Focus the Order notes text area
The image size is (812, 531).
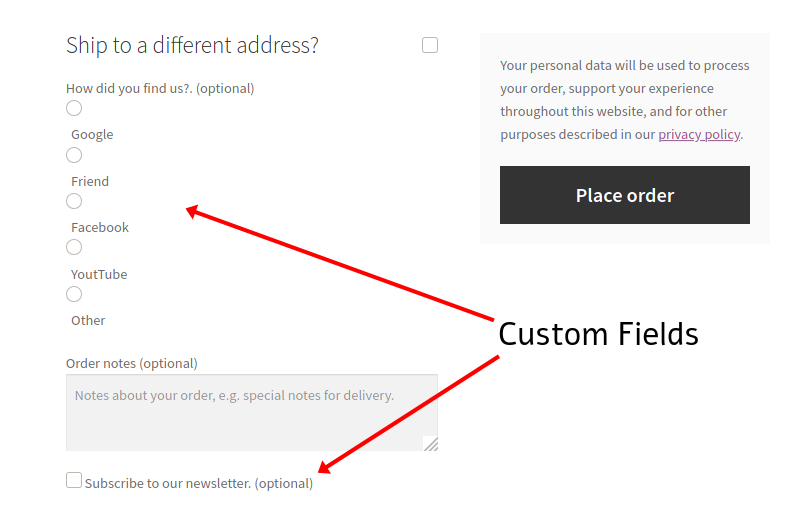(252, 412)
